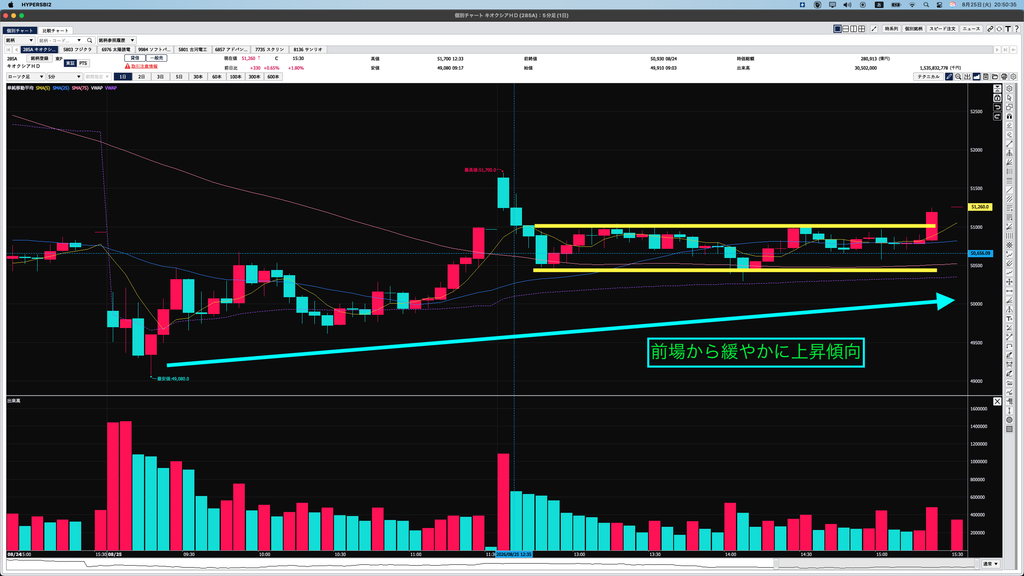
Task: Close the volume panel with X
Action: point(997,402)
